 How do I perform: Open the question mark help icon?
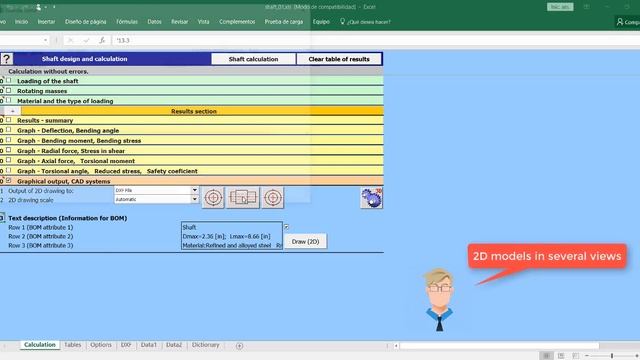(7, 59)
